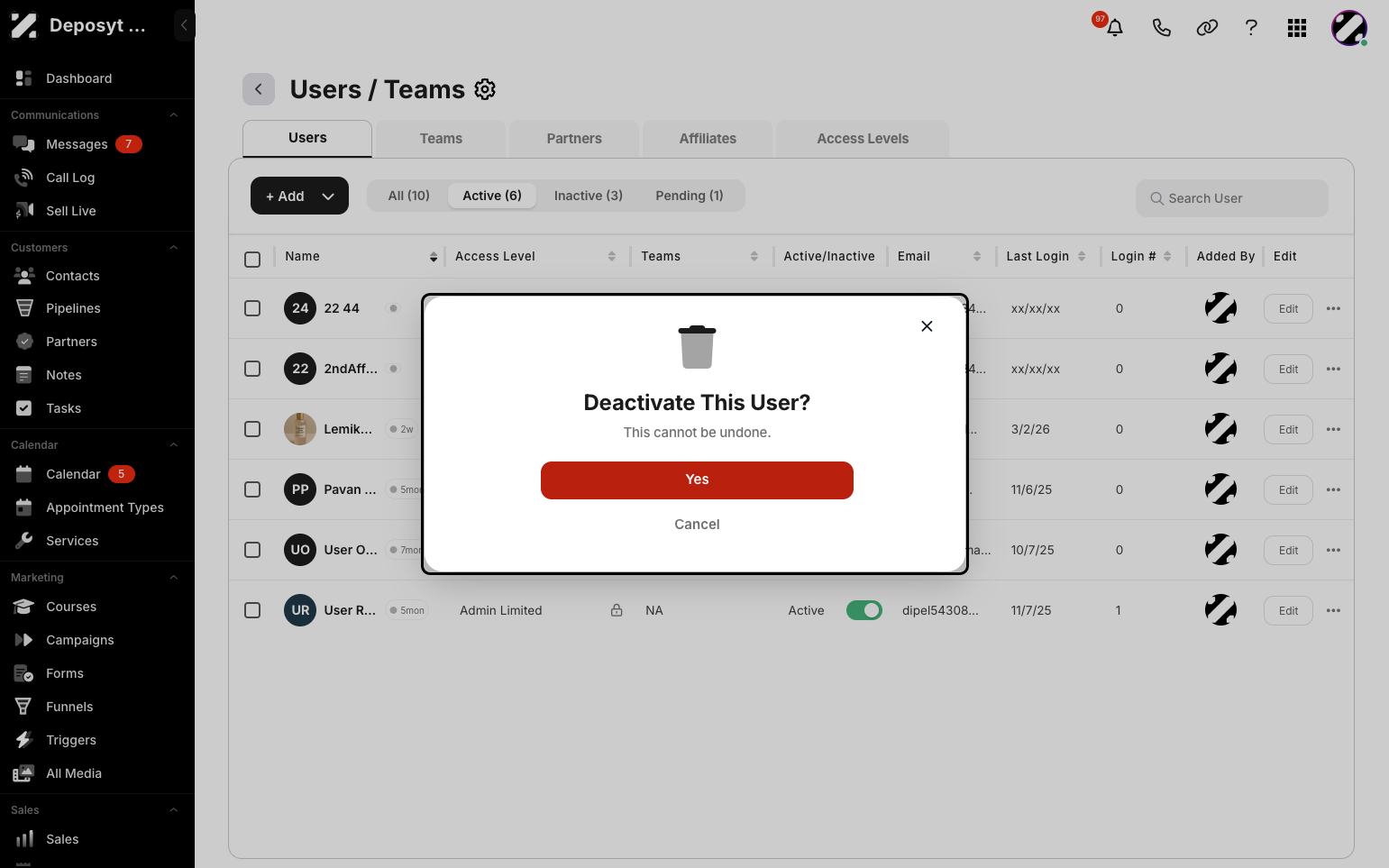
Task: Switch to the Teams tab
Action: click(441, 139)
